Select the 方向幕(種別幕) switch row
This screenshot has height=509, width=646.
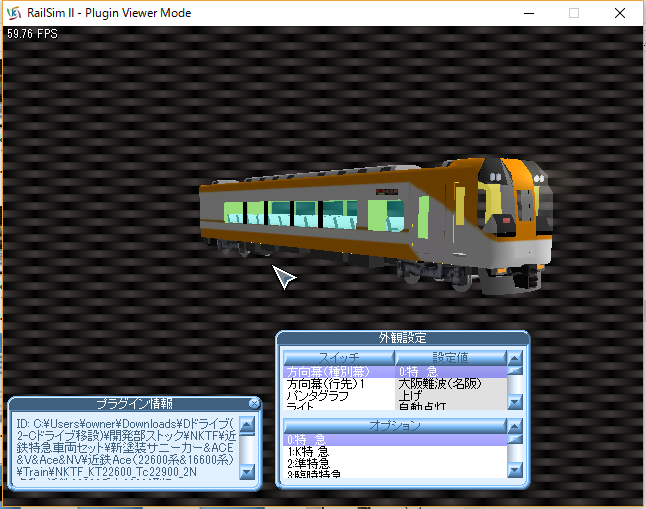pyautogui.click(x=339, y=372)
